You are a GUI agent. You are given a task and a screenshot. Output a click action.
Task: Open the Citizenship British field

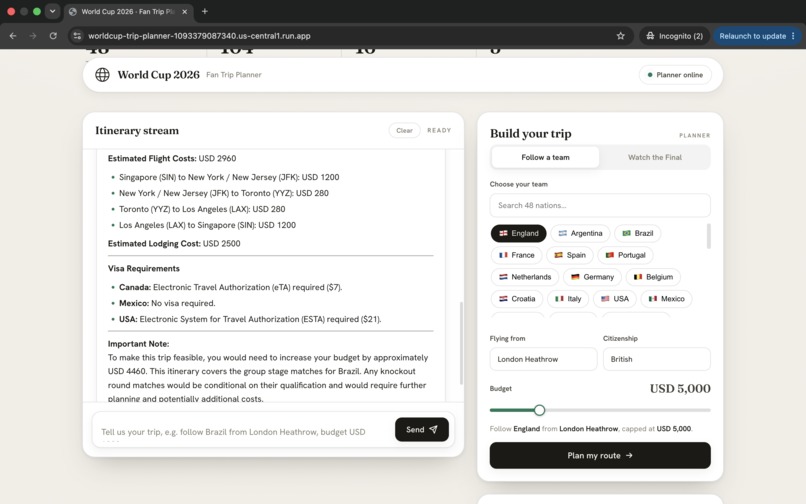coord(656,359)
